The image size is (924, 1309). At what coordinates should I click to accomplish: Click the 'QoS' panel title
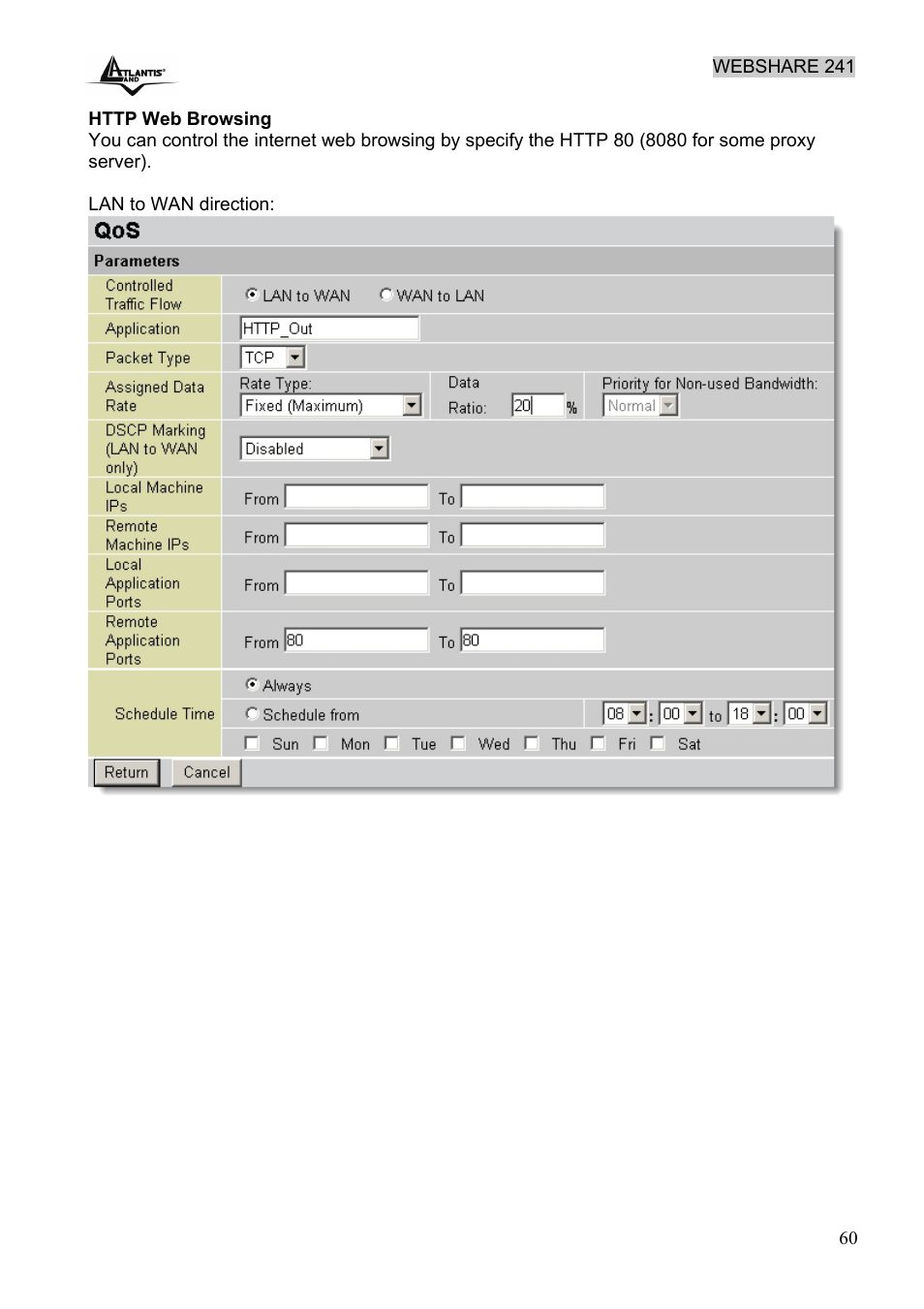point(117,231)
